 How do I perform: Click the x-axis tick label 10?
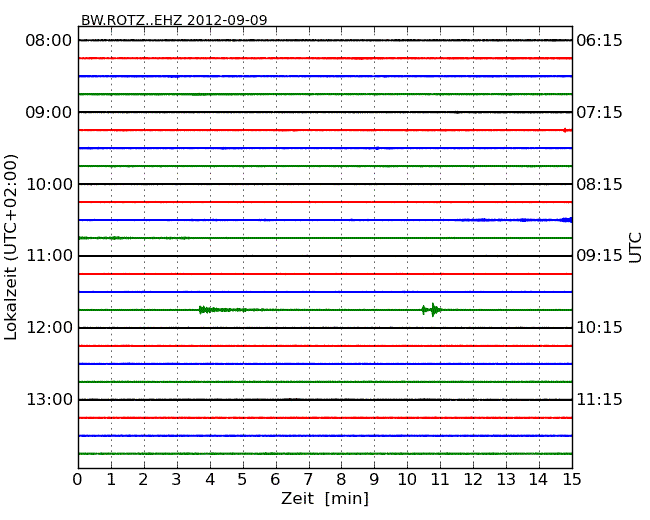point(407,480)
